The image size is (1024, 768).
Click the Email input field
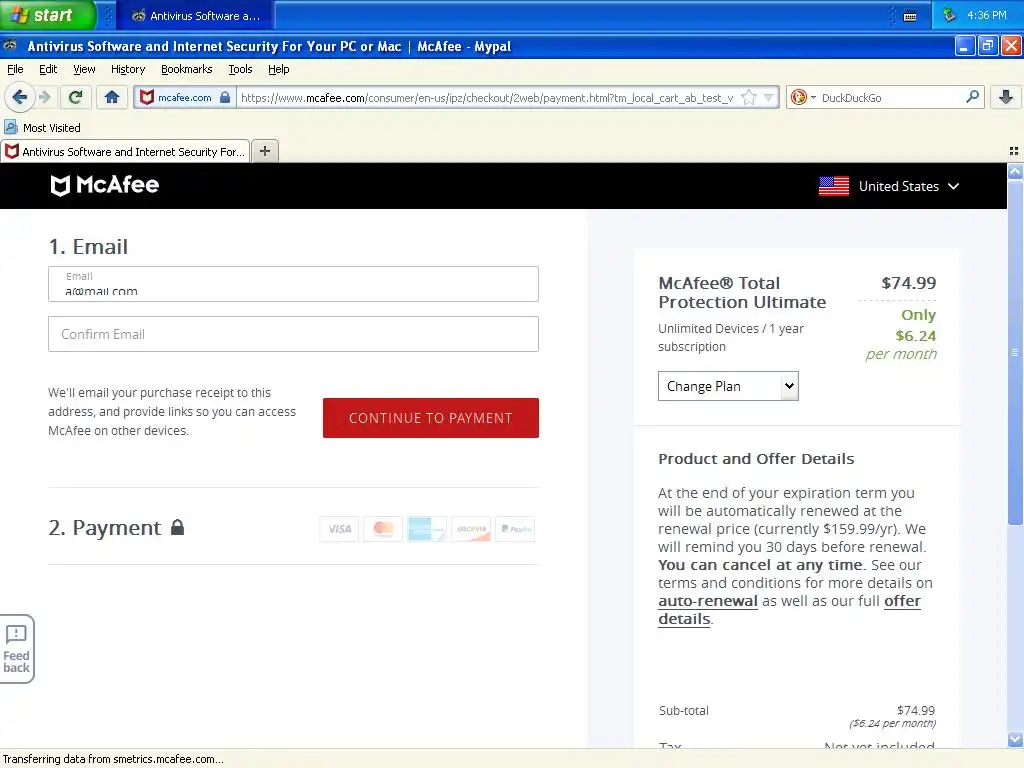point(293,284)
